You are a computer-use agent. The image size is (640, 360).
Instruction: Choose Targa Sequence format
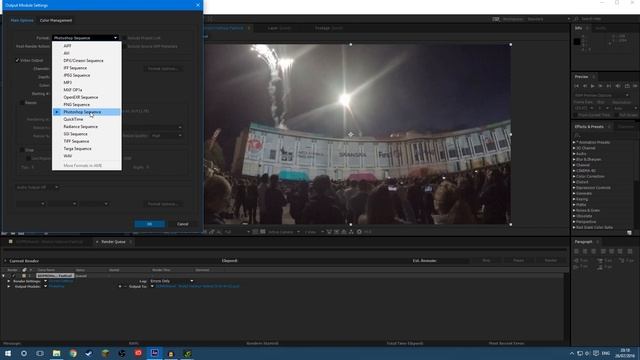pyautogui.click(x=87, y=149)
